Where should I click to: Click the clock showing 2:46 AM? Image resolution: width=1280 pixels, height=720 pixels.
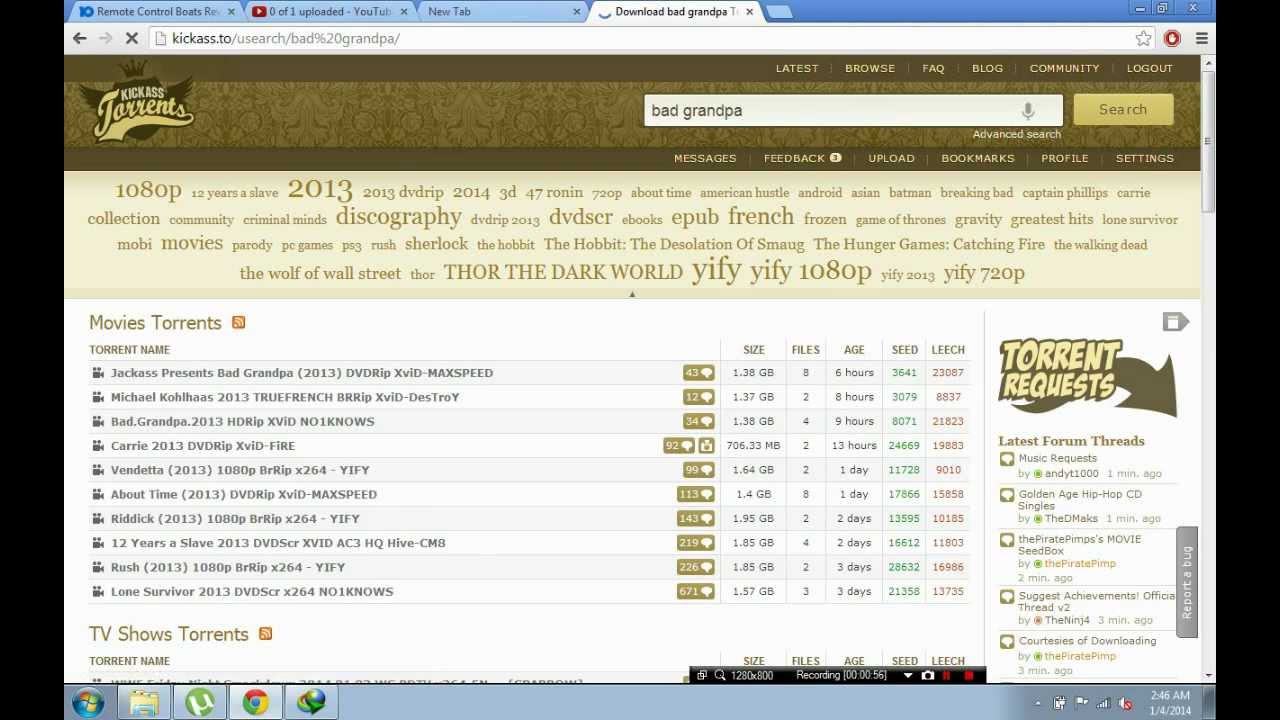pos(1170,703)
